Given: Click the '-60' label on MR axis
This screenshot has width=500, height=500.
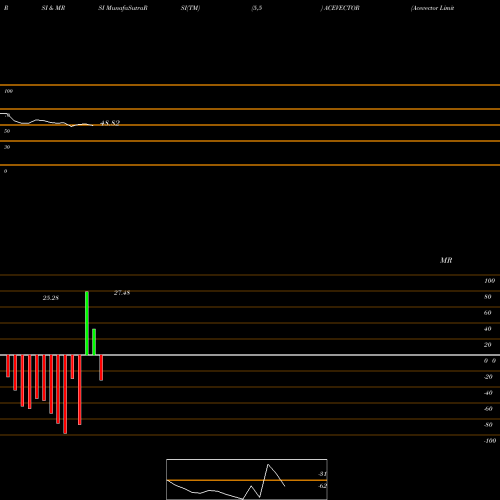Looking at the screenshot, I should tap(488, 409).
